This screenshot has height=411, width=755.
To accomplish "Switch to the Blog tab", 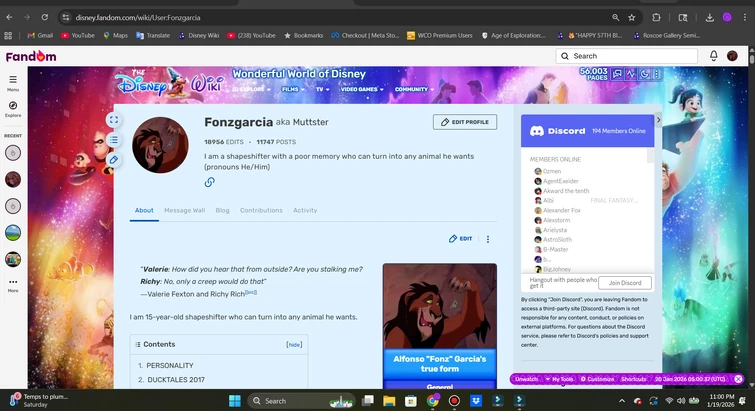I will click(222, 210).
